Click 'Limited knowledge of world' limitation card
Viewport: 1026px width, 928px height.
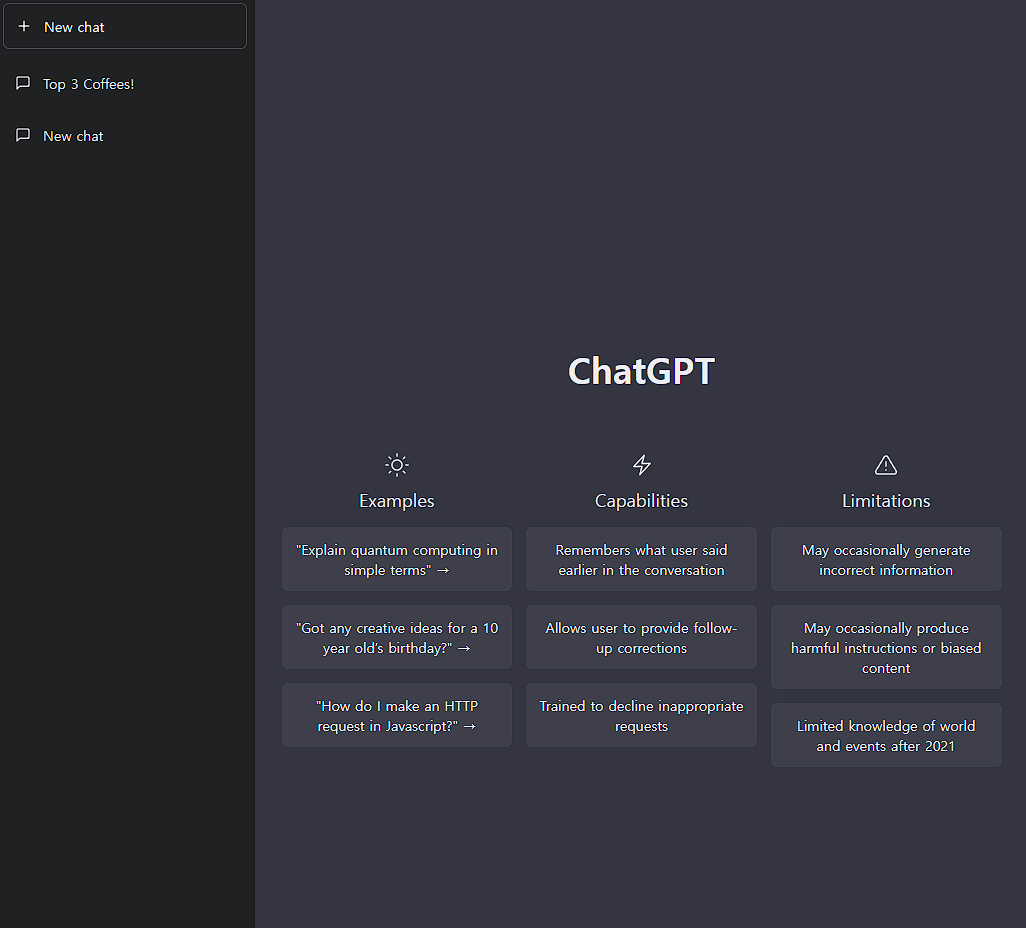tap(886, 736)
